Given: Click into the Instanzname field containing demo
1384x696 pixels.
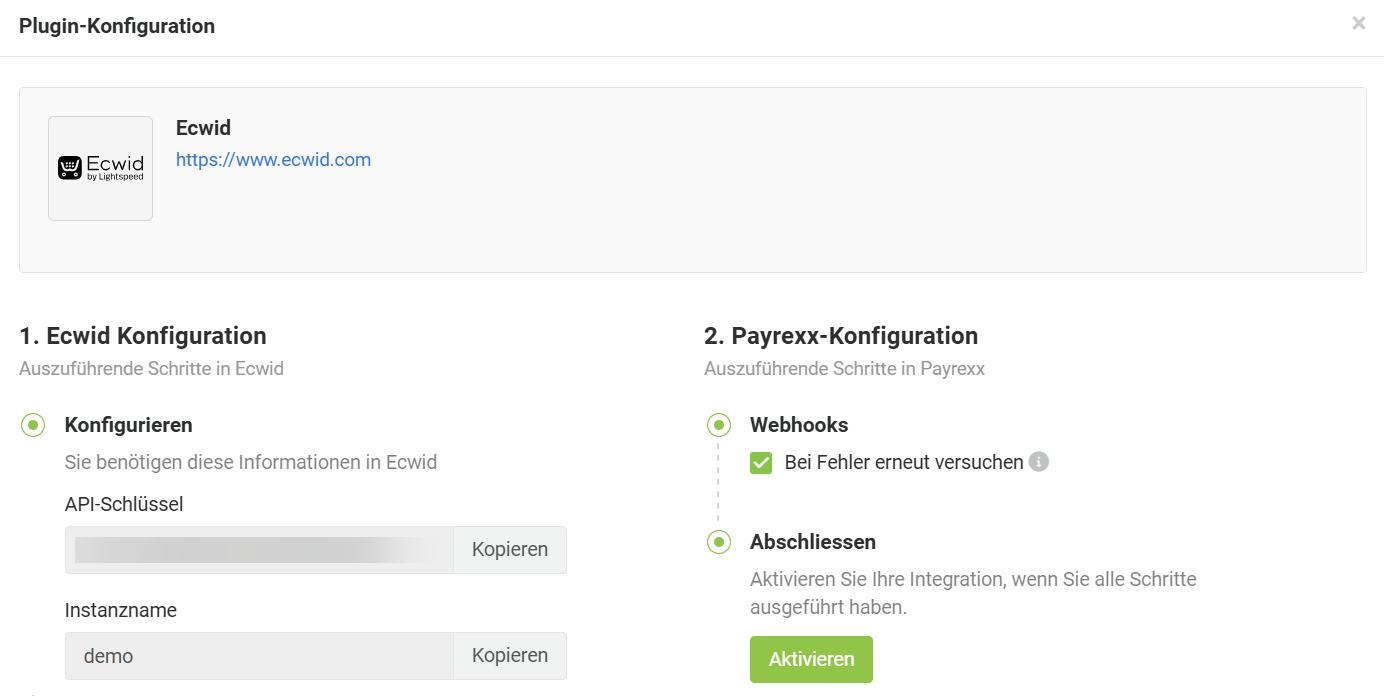Looking at the screenshot, I should tap(260, 656).
